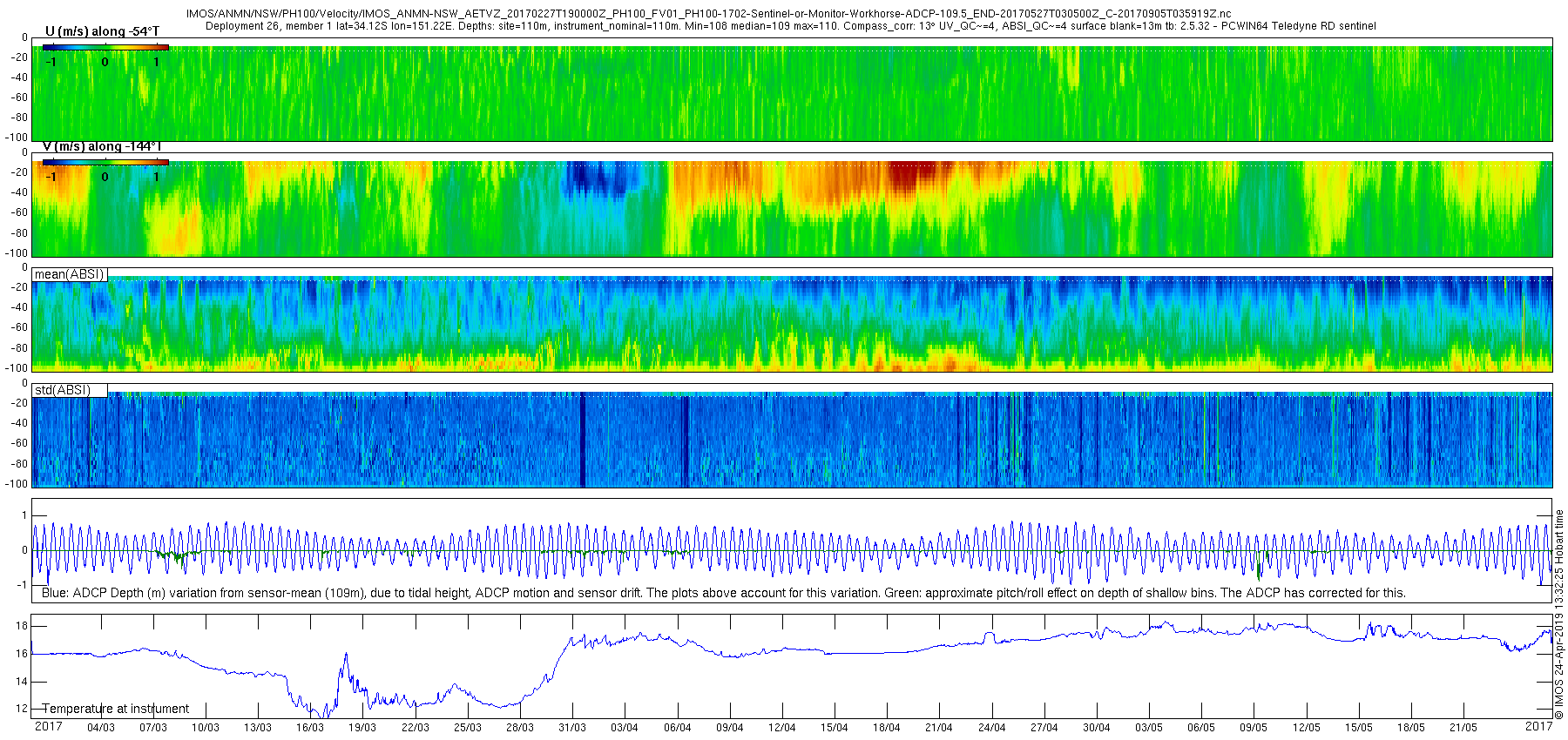Click the '04/03' date tick label

click(x=100, y=728)
